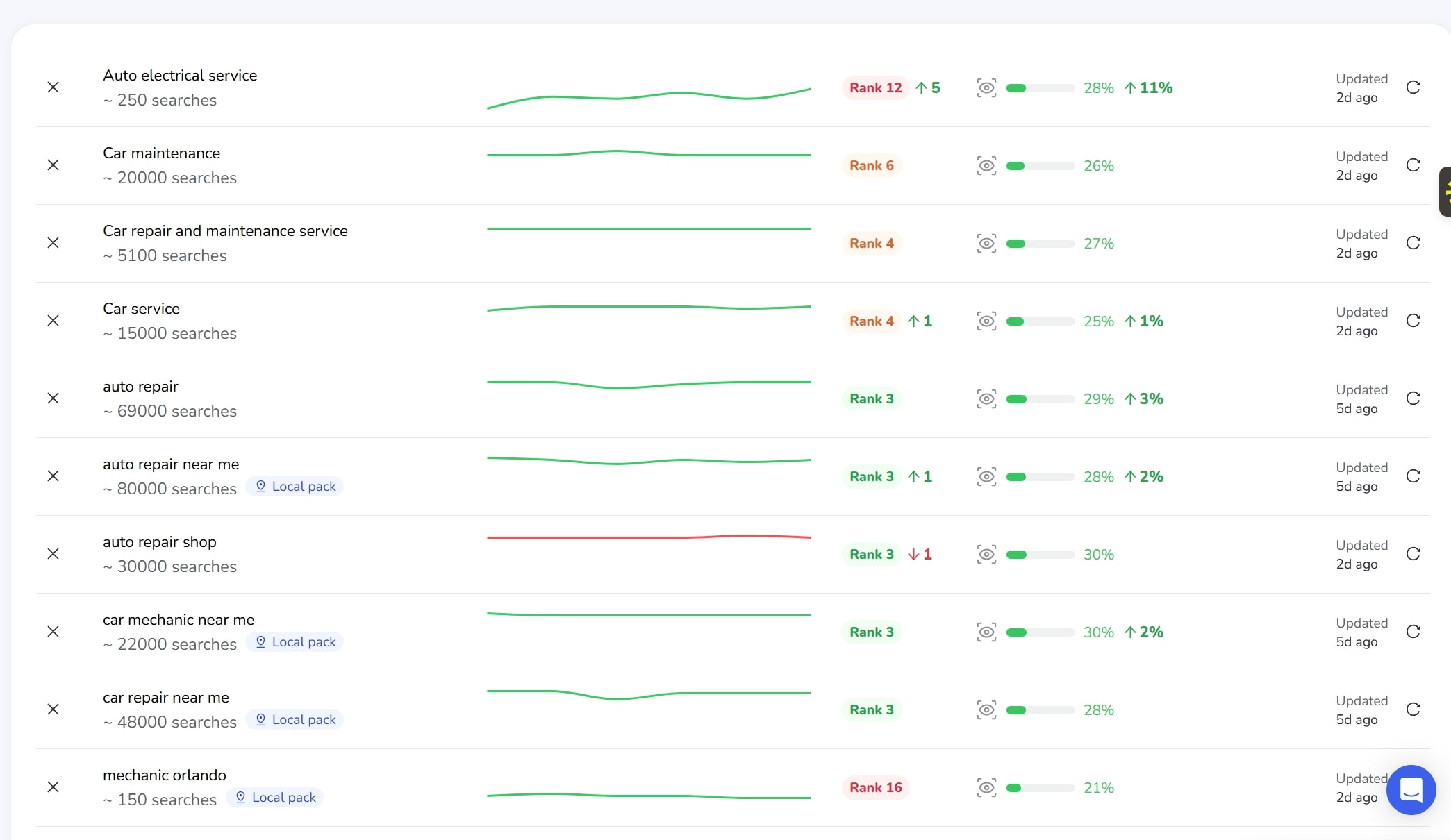1451x840 pixels.
Task: Click trend sparkline for auto repair shop
Action: click(649, 537)
